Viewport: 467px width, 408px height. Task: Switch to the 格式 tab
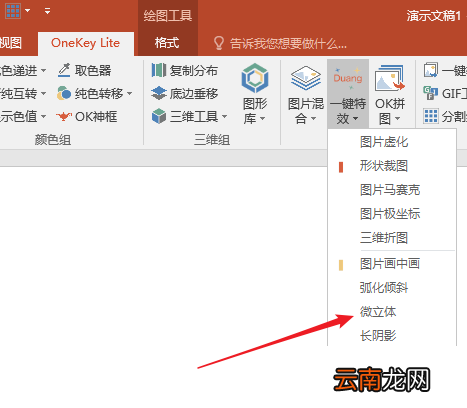(167, 43)
